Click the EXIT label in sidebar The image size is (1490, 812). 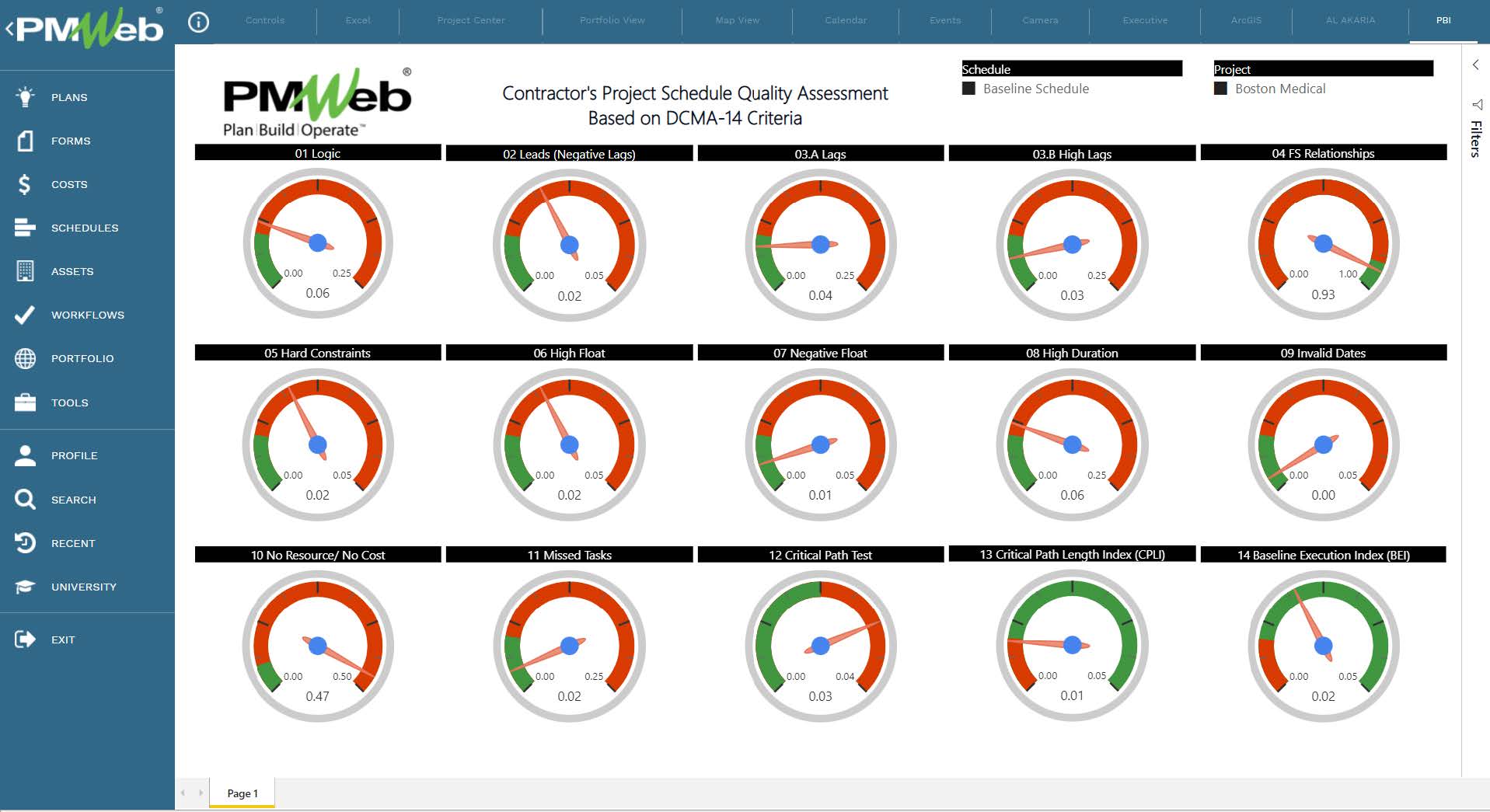coord(63,639)
